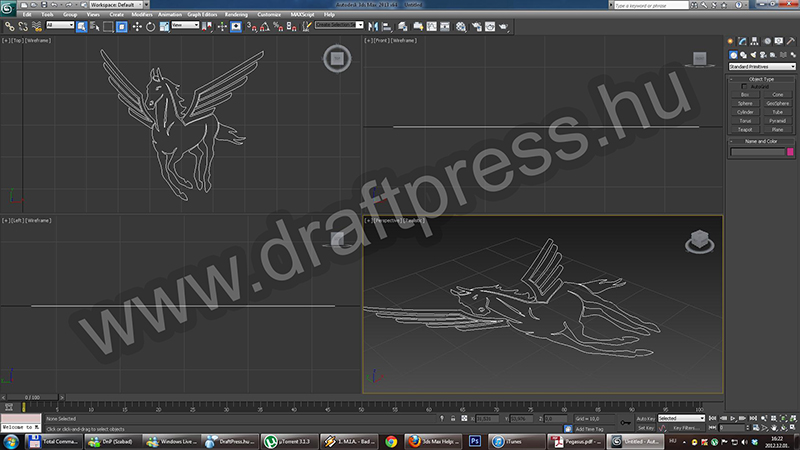Click the Mirror tool icon
This screenshot has width=800, height=450.
click(373, 27)
